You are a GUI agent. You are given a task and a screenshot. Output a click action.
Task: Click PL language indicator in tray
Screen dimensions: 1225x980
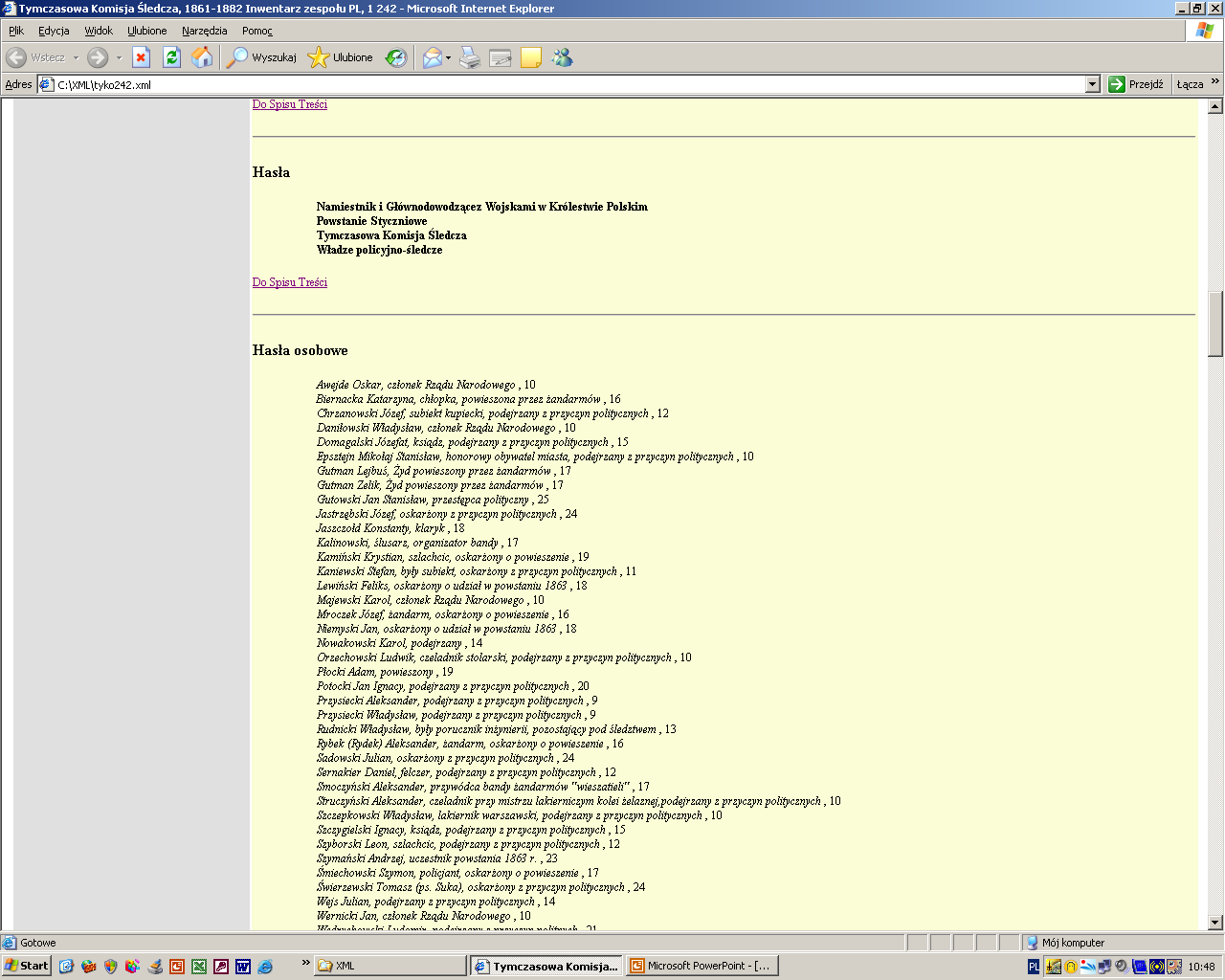click(1034, 967)
